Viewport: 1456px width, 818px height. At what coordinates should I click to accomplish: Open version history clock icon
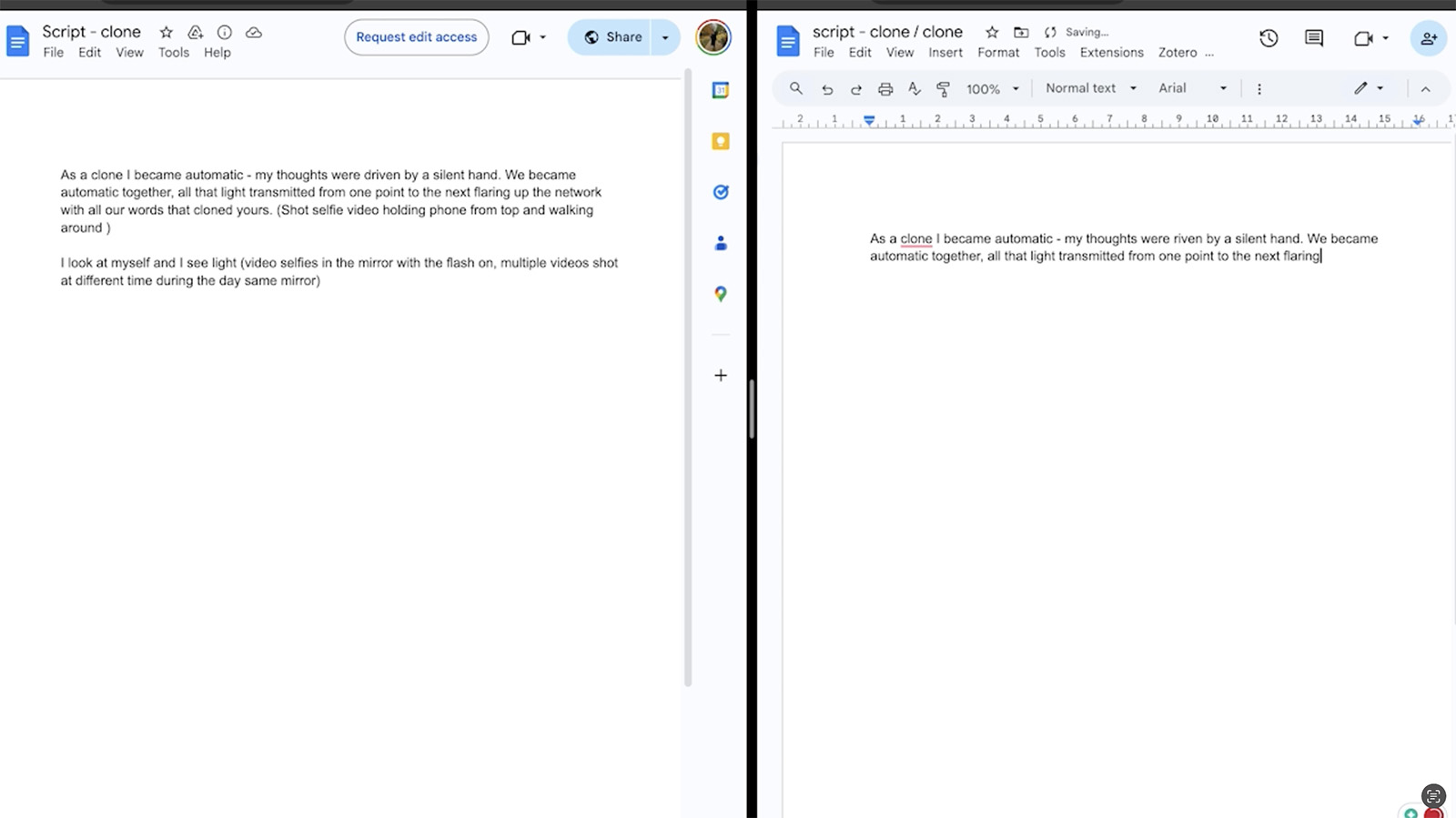(x=1269, y=38)
